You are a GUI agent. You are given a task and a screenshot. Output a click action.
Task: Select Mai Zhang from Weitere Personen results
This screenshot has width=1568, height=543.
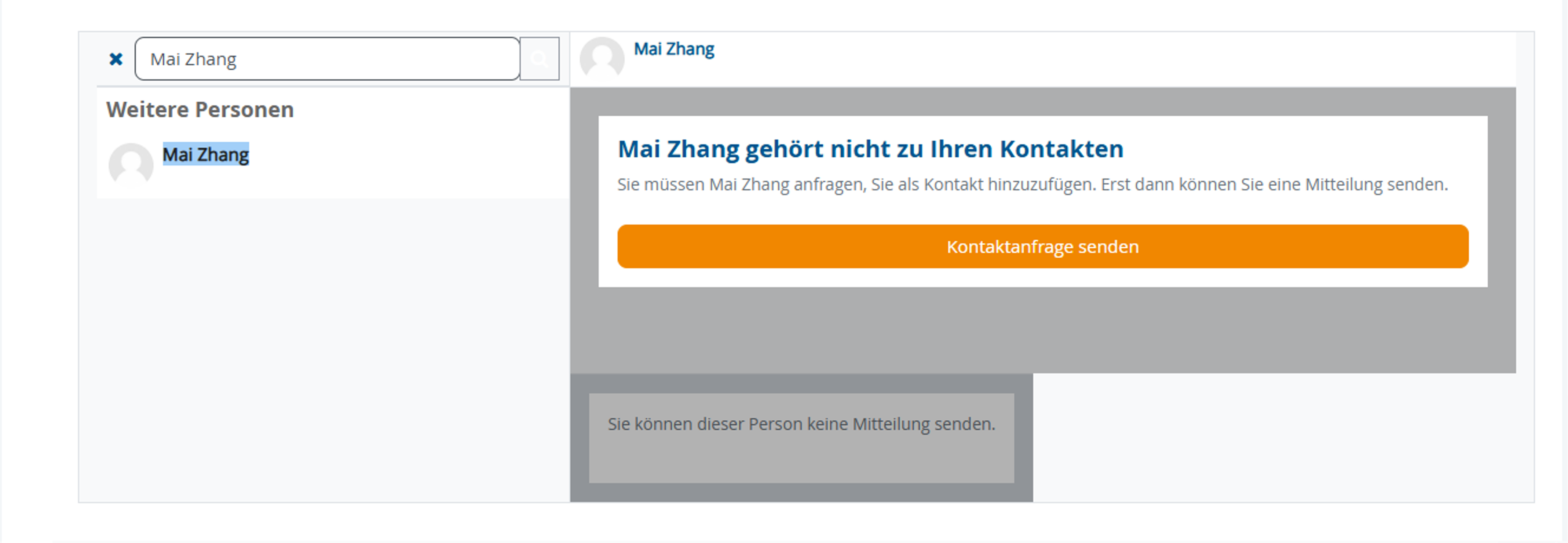point(206,154)
